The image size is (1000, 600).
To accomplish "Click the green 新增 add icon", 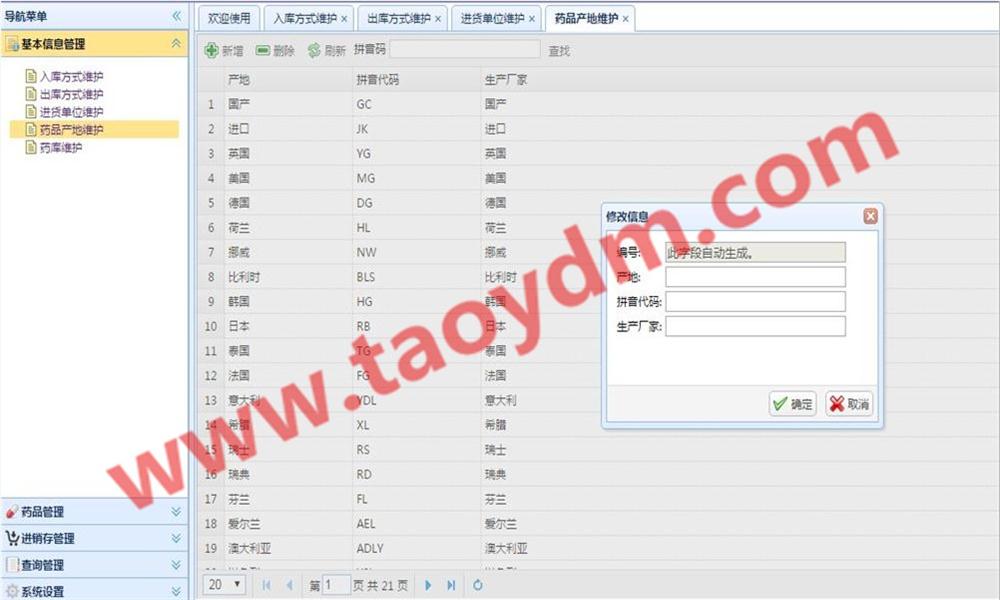I will [x=211, y=50].
